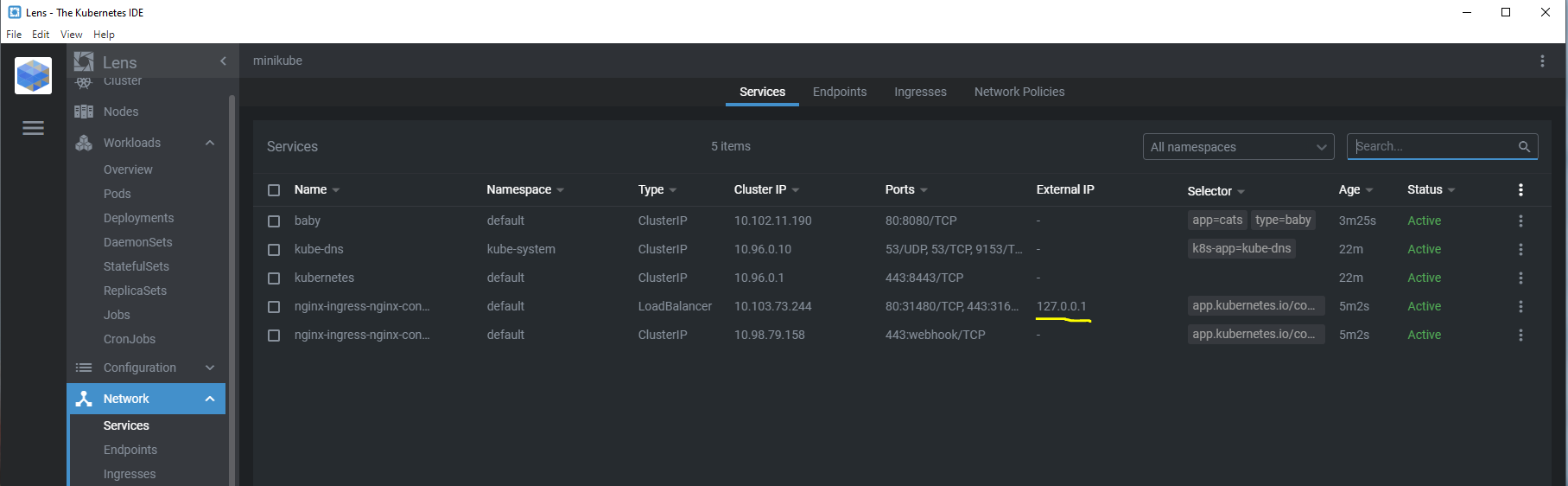1568x486 pixels.
Task: Check the LoadBalancer nginx-ingress service checkbox
Action: (274, 307)
